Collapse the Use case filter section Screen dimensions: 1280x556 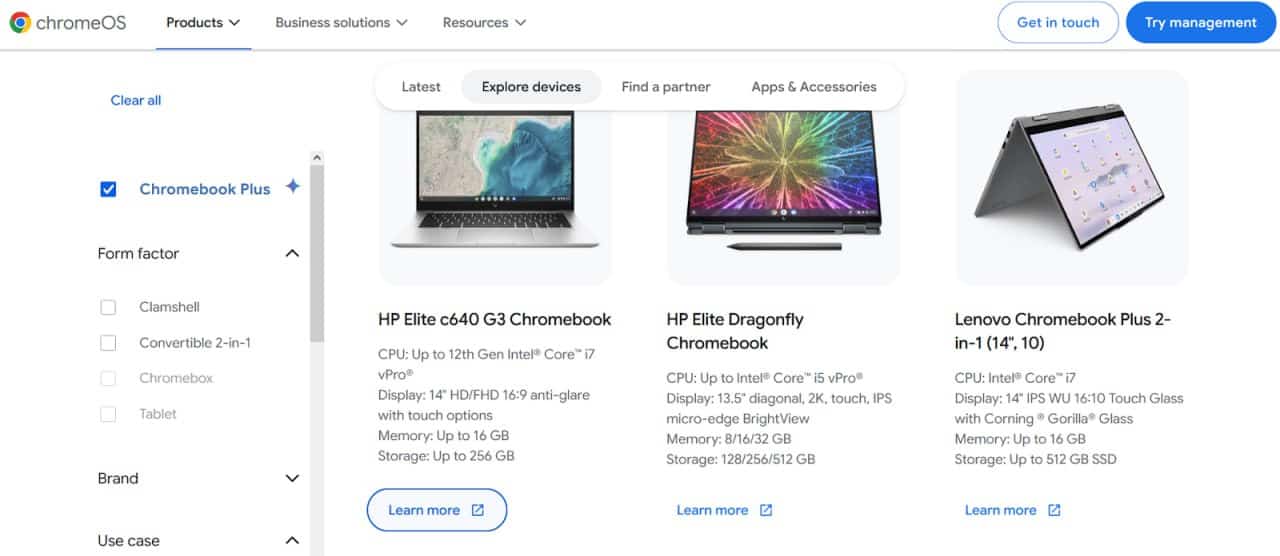click(292, 541)
